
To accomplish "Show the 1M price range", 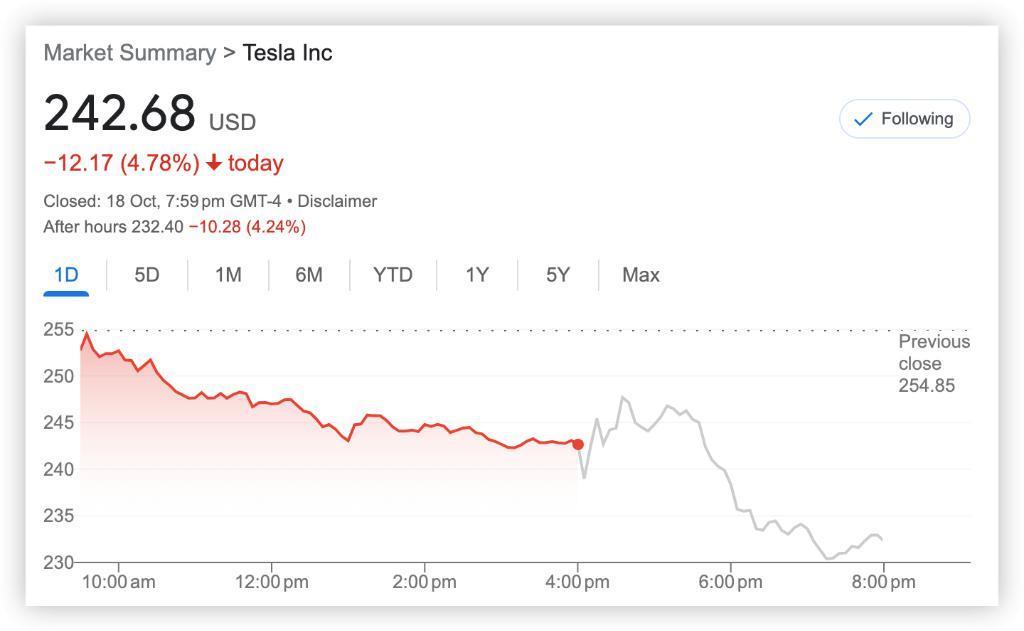I will coord(228,275).
